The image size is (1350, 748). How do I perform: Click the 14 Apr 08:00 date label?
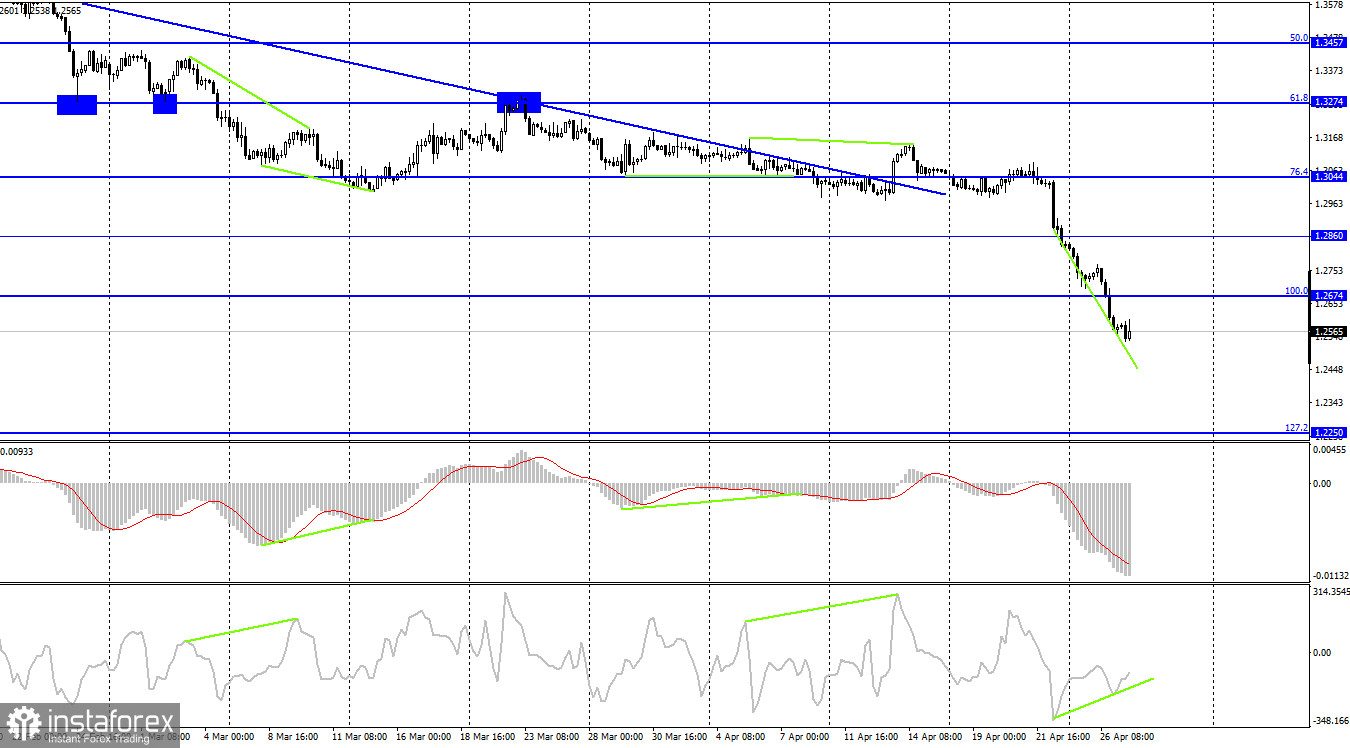point(936,736)
